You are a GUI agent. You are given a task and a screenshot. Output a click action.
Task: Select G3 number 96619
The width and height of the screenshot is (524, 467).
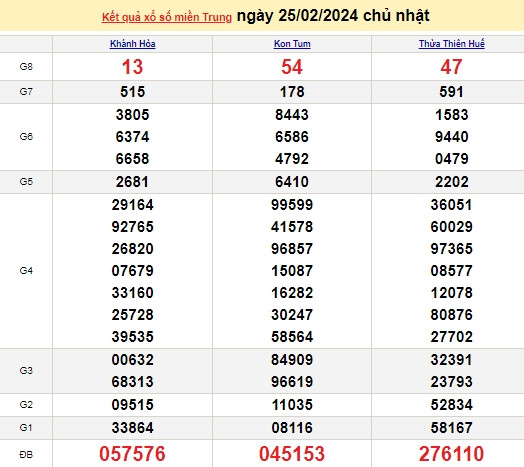pyautogui.click(x=292, y=381)
